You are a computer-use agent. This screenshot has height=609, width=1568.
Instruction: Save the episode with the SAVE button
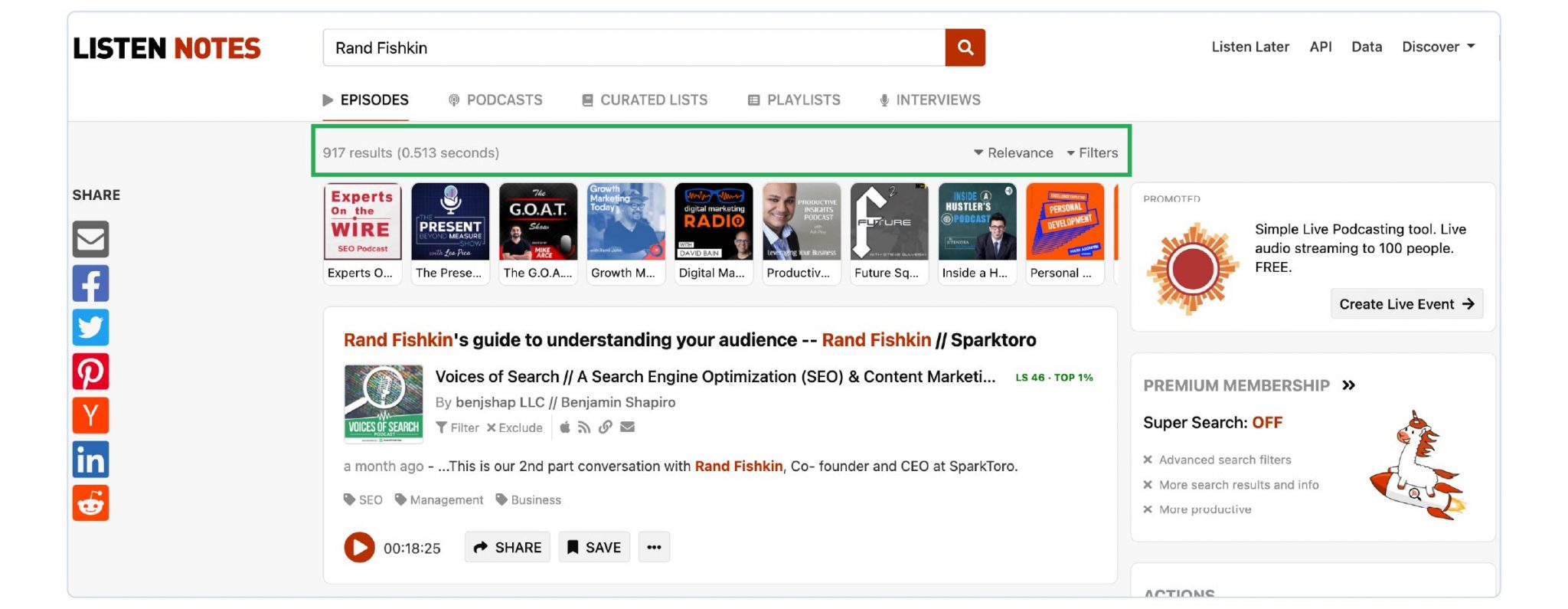click(x=594, y=548)
